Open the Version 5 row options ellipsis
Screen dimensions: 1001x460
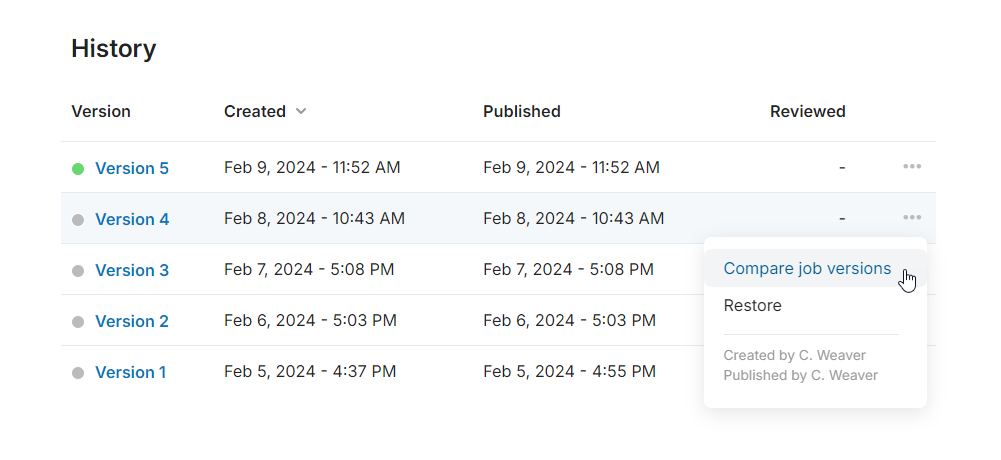[912, 167]
